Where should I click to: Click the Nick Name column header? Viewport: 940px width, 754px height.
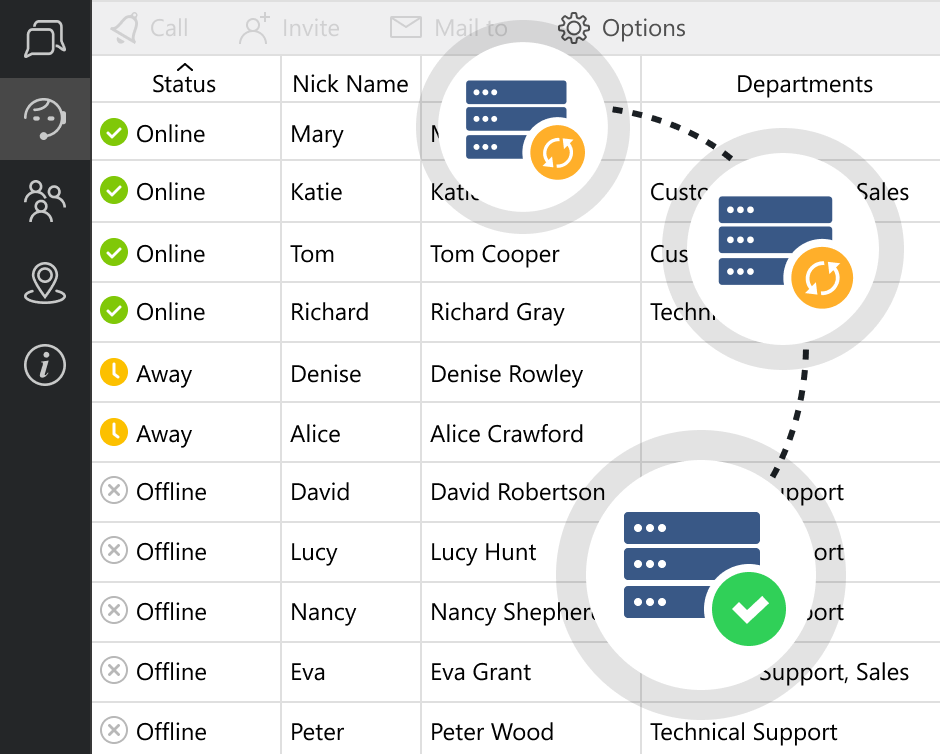[350, 83]
